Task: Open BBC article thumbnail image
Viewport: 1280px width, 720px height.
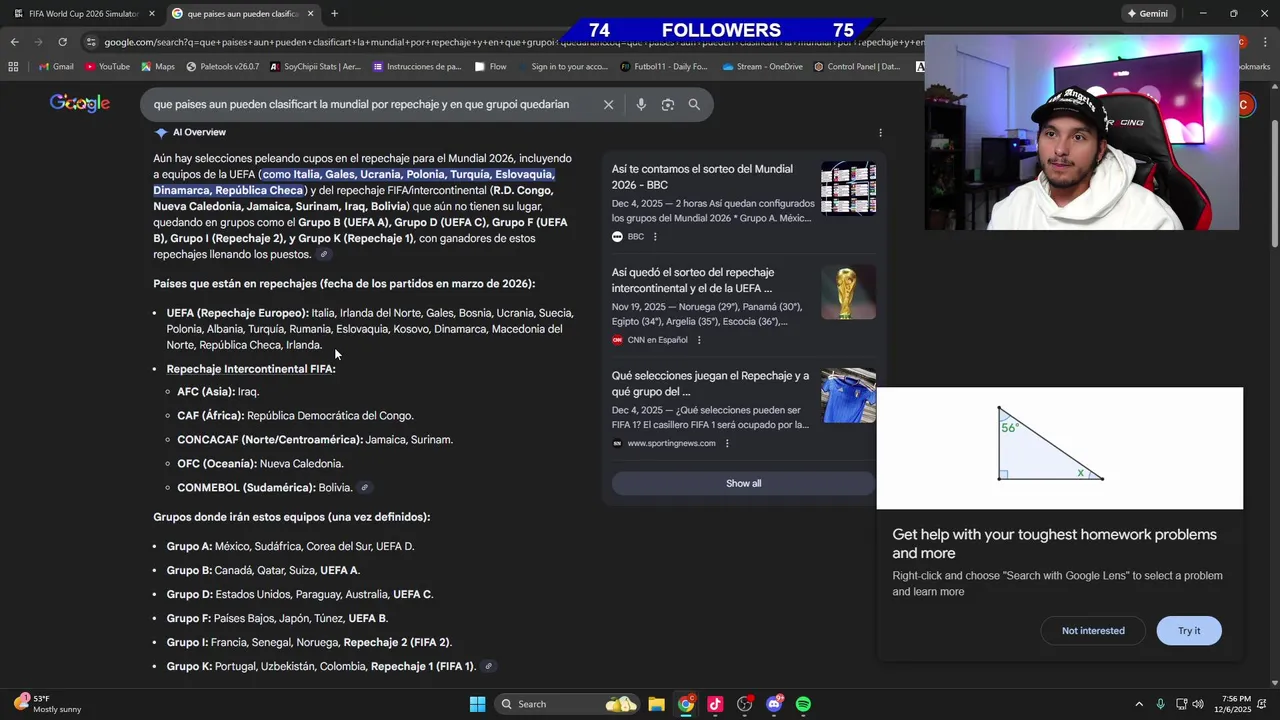Action: click(848, 188)
